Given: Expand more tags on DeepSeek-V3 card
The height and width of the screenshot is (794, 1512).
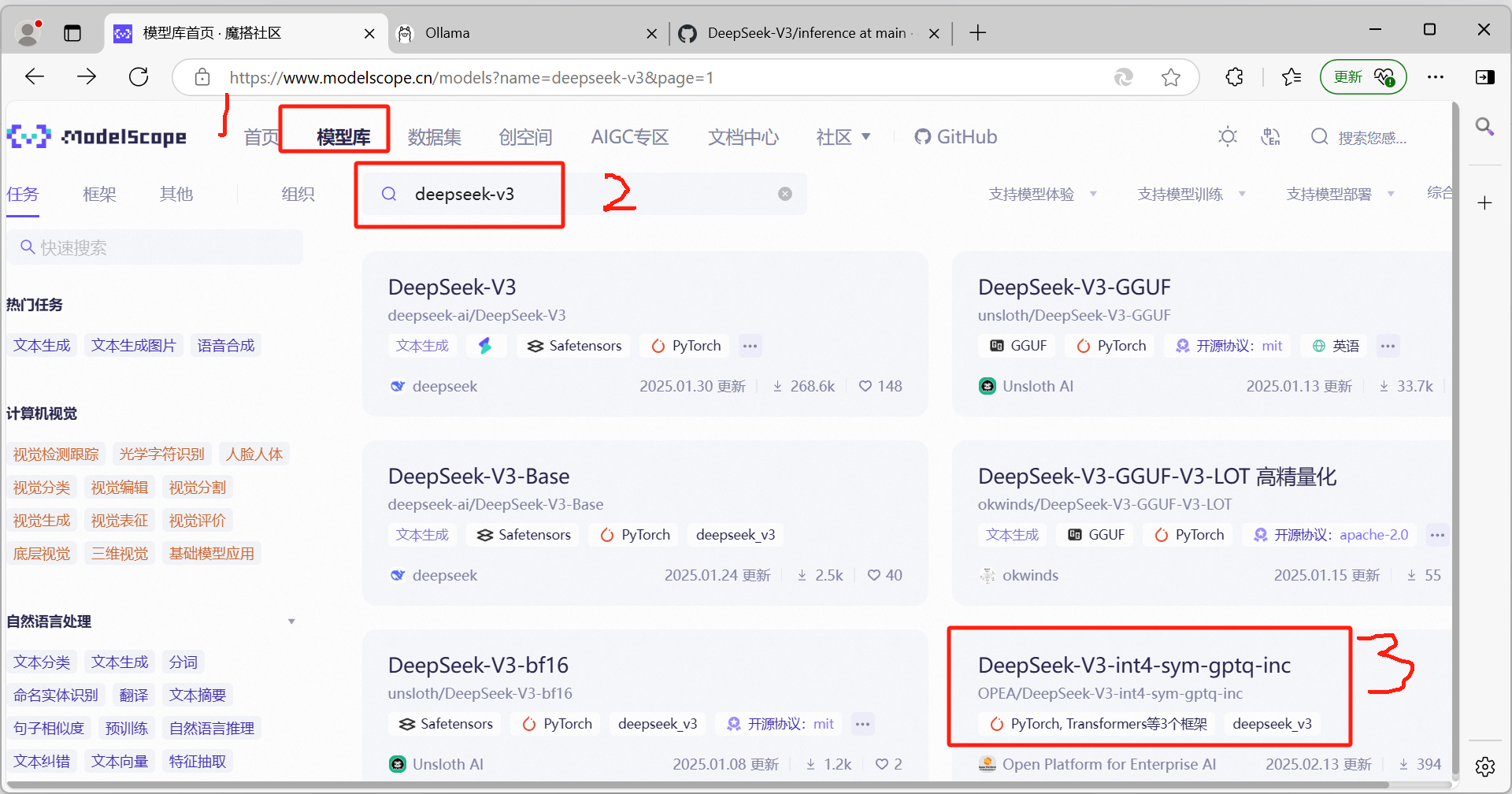Looking at the screenshot, I should (x=750, y=346).
